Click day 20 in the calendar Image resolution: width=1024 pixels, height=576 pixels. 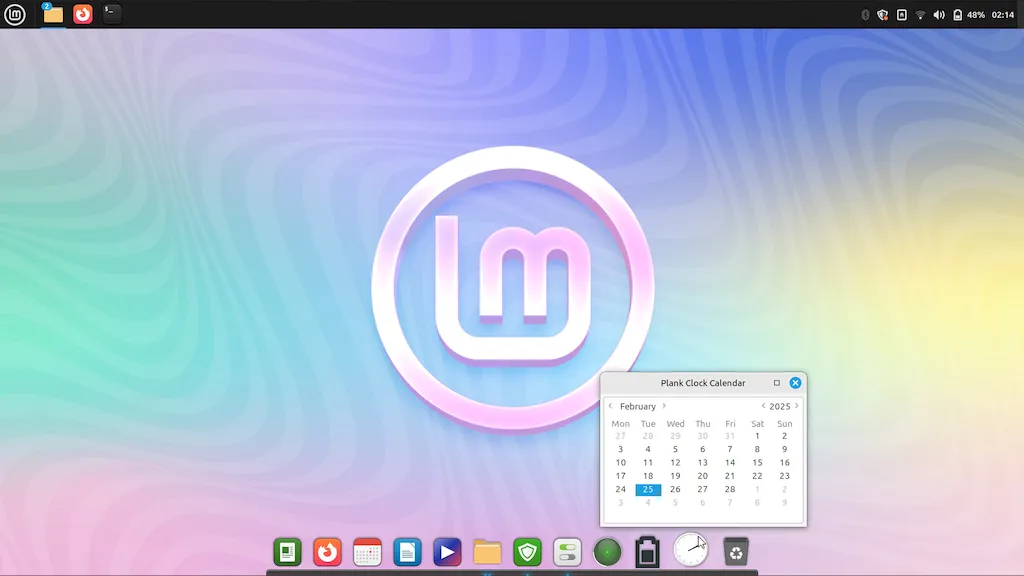tap(703, 476)
